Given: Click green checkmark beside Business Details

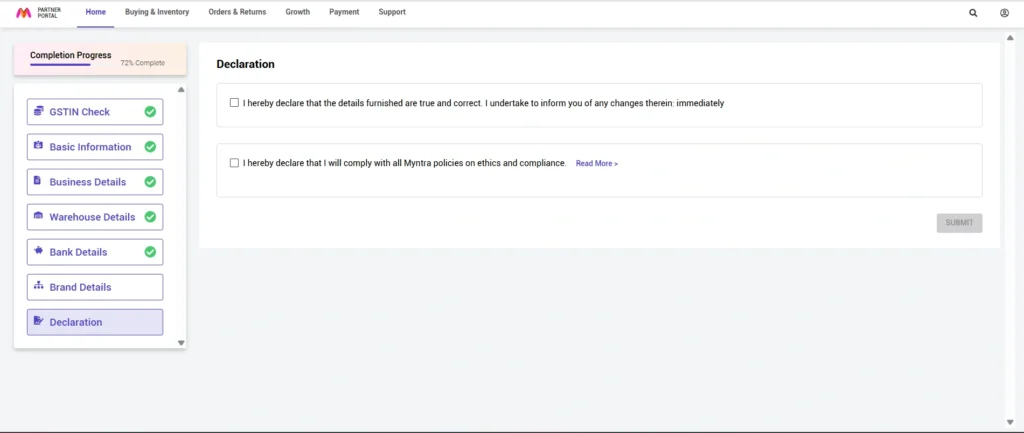Looking at the screenshot, I should pos(150,182).
